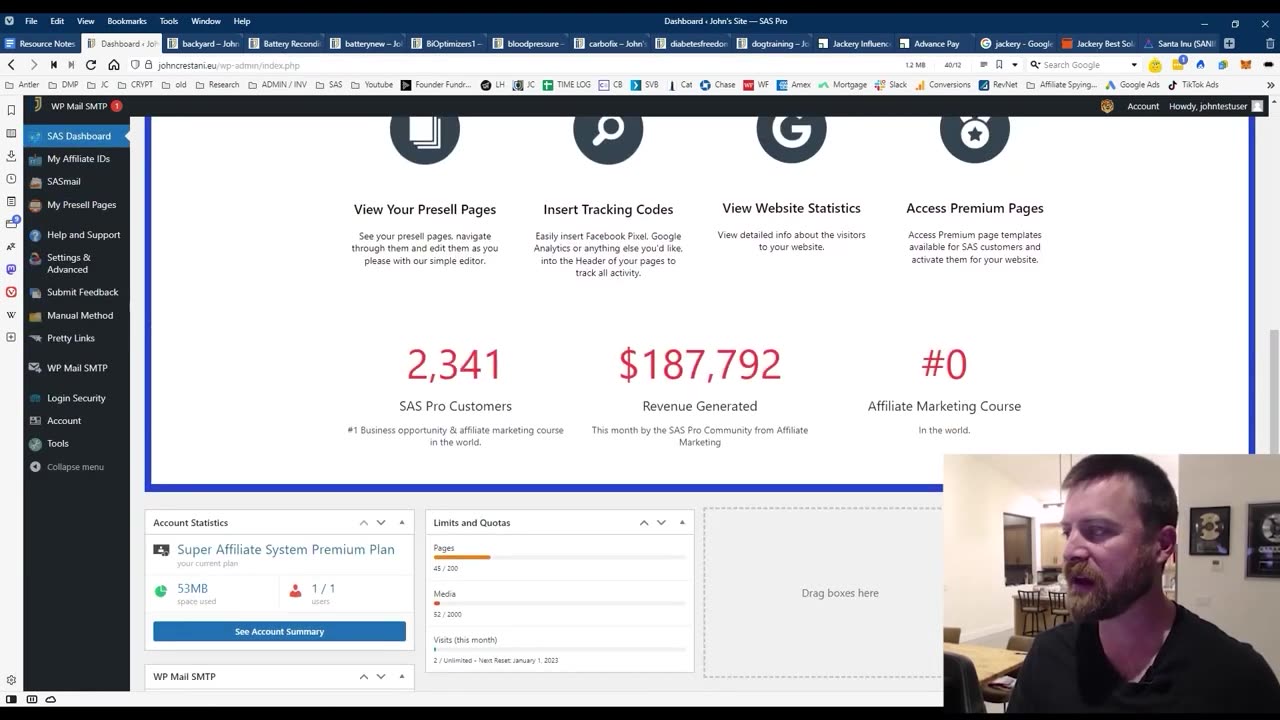1280x720 pixels.
Task: Click the Media quota progress bar
Action: pyautogui.click(x=559, y=603)
